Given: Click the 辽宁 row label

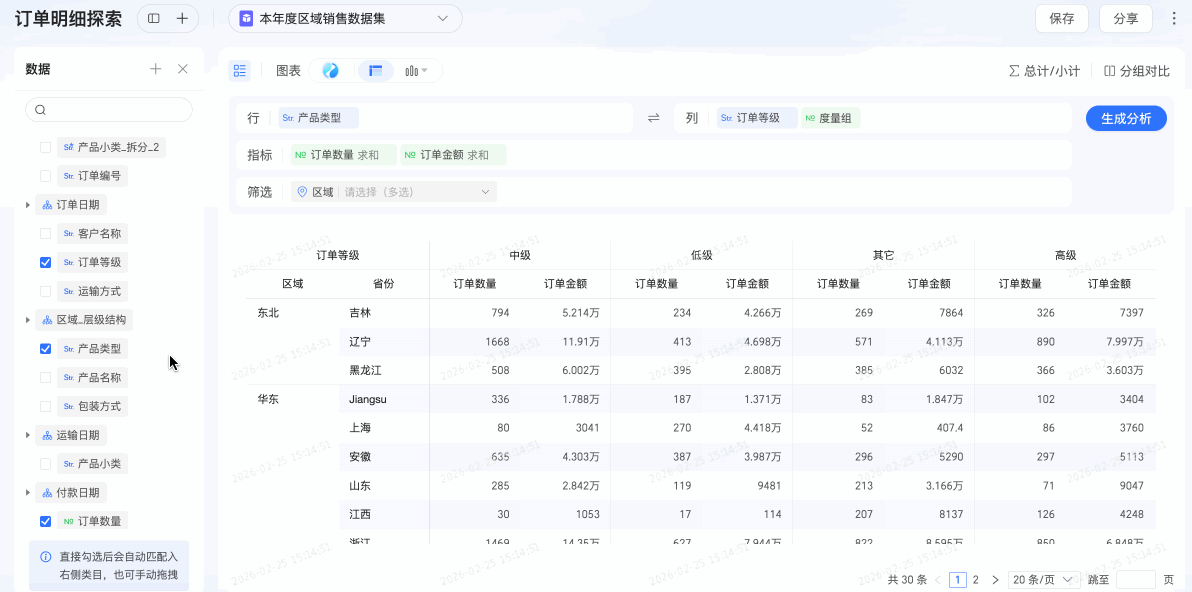Looking at the screenshot, I should tap(360, 342).
